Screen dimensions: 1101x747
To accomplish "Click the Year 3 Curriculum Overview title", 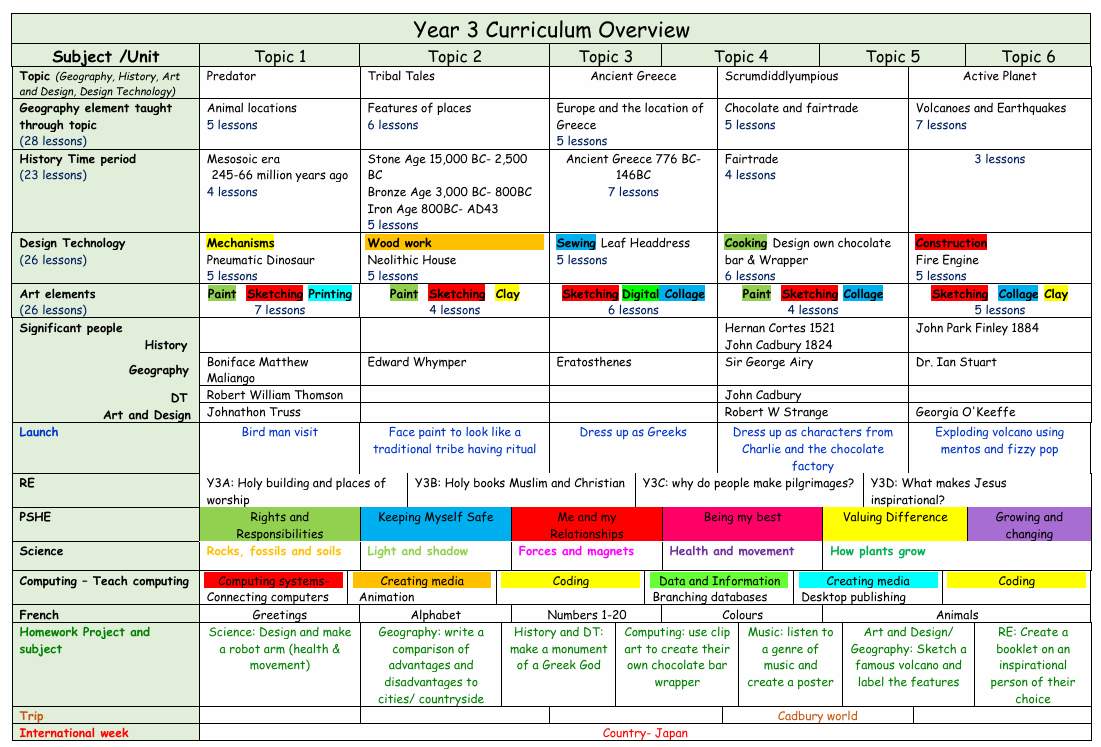I will (x=551, y=29).
